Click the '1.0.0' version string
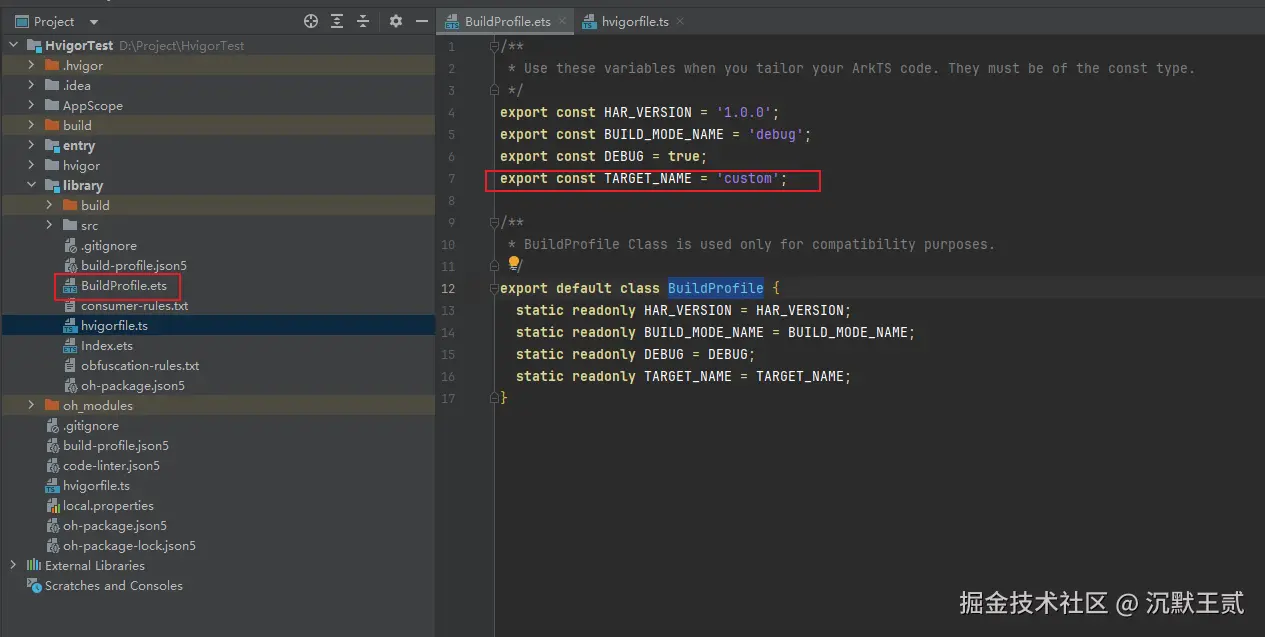1265x637 pixels. [744, 112]
